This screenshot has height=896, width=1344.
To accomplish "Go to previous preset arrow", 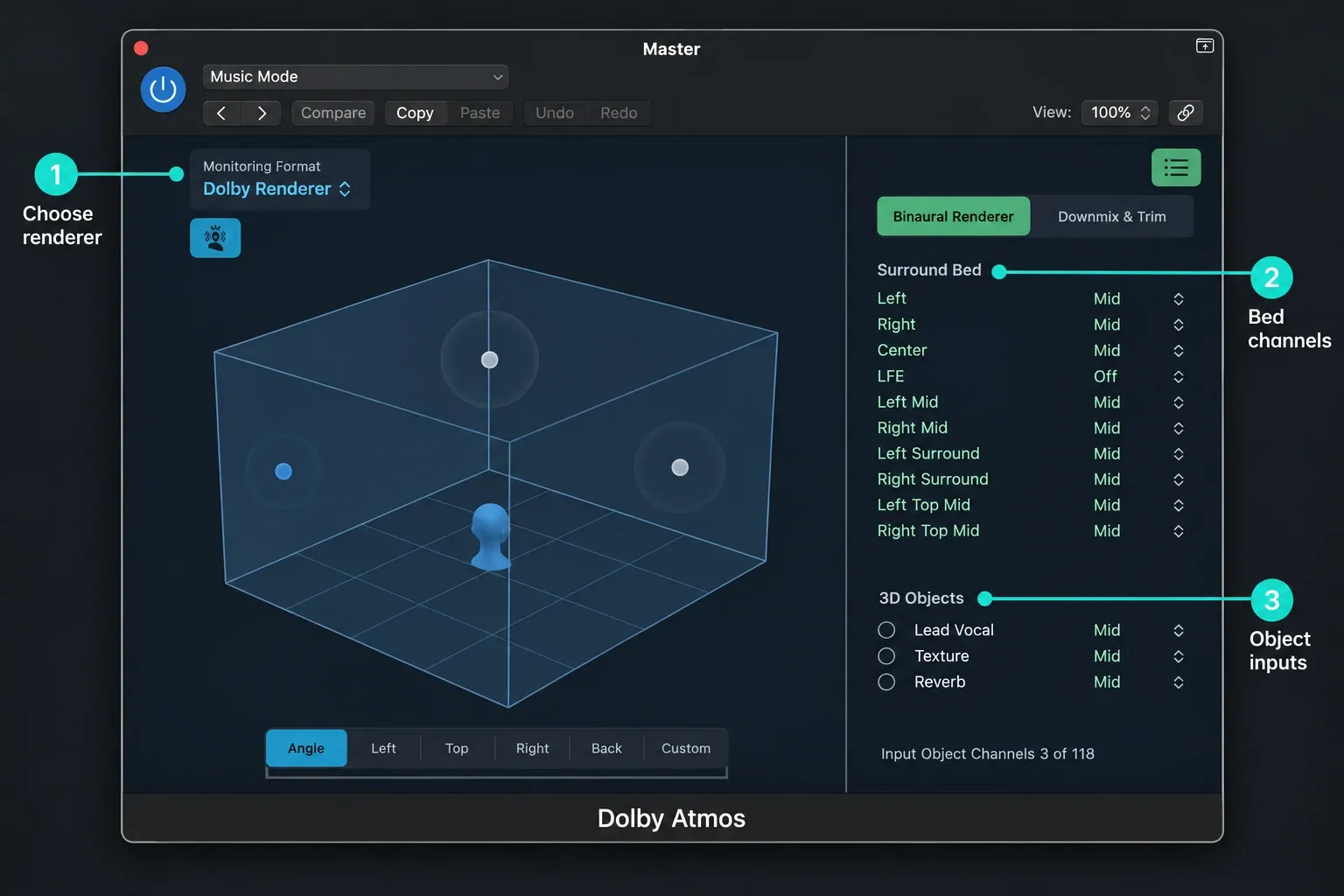I will pyautogui.click(x=221, y=113).
